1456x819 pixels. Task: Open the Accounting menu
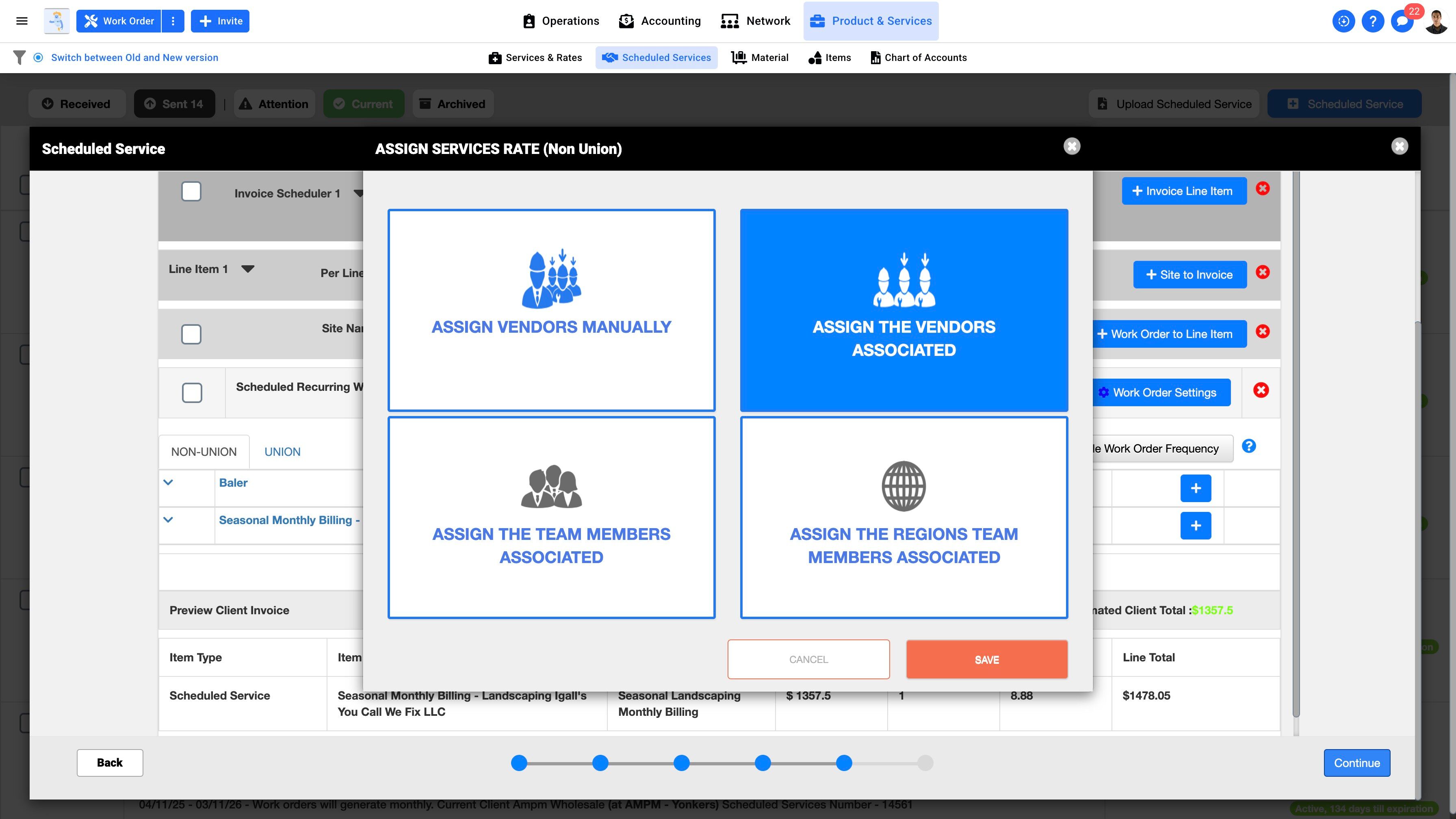[x=660, y=22]
